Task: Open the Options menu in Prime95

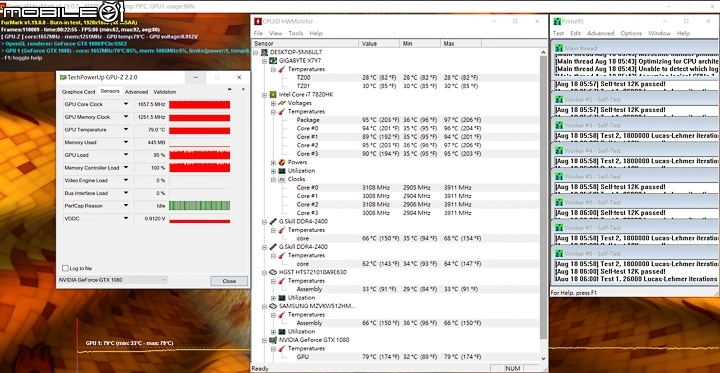Action: (x=631, y=33)
